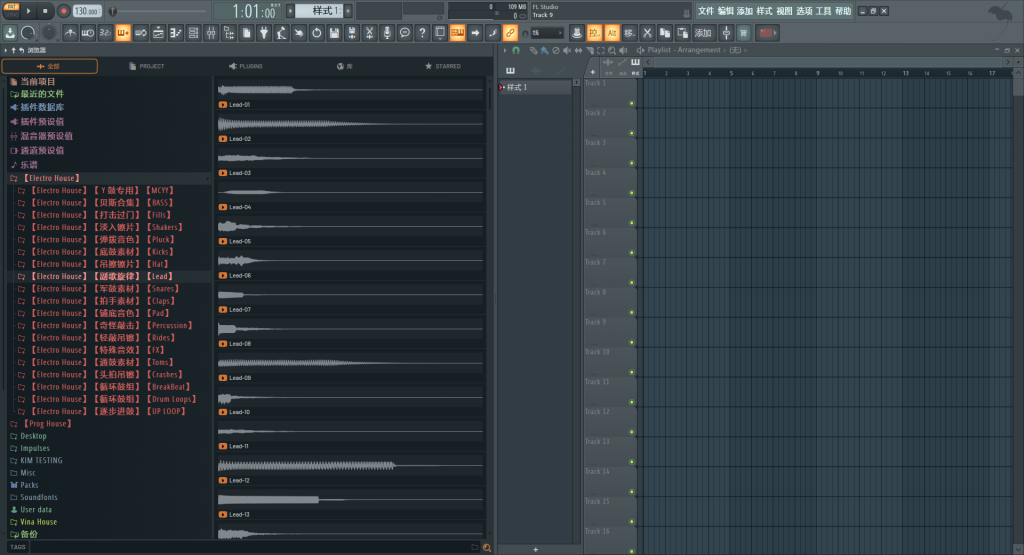Click the microphone one-click recording icon
This screenshot has height=555, width=1024.
click(387, 33)
